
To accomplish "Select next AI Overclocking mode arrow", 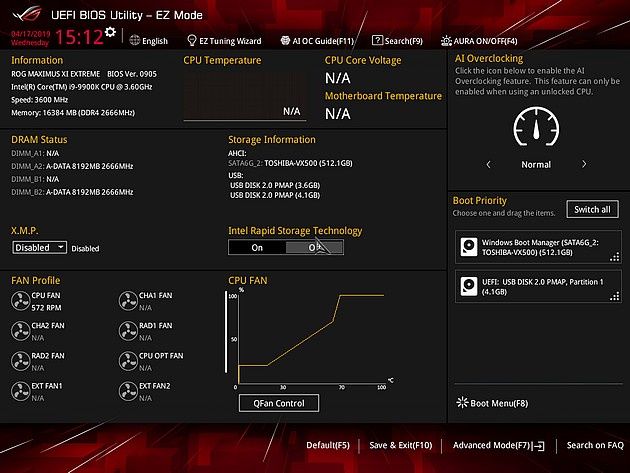I will (584, 164).
